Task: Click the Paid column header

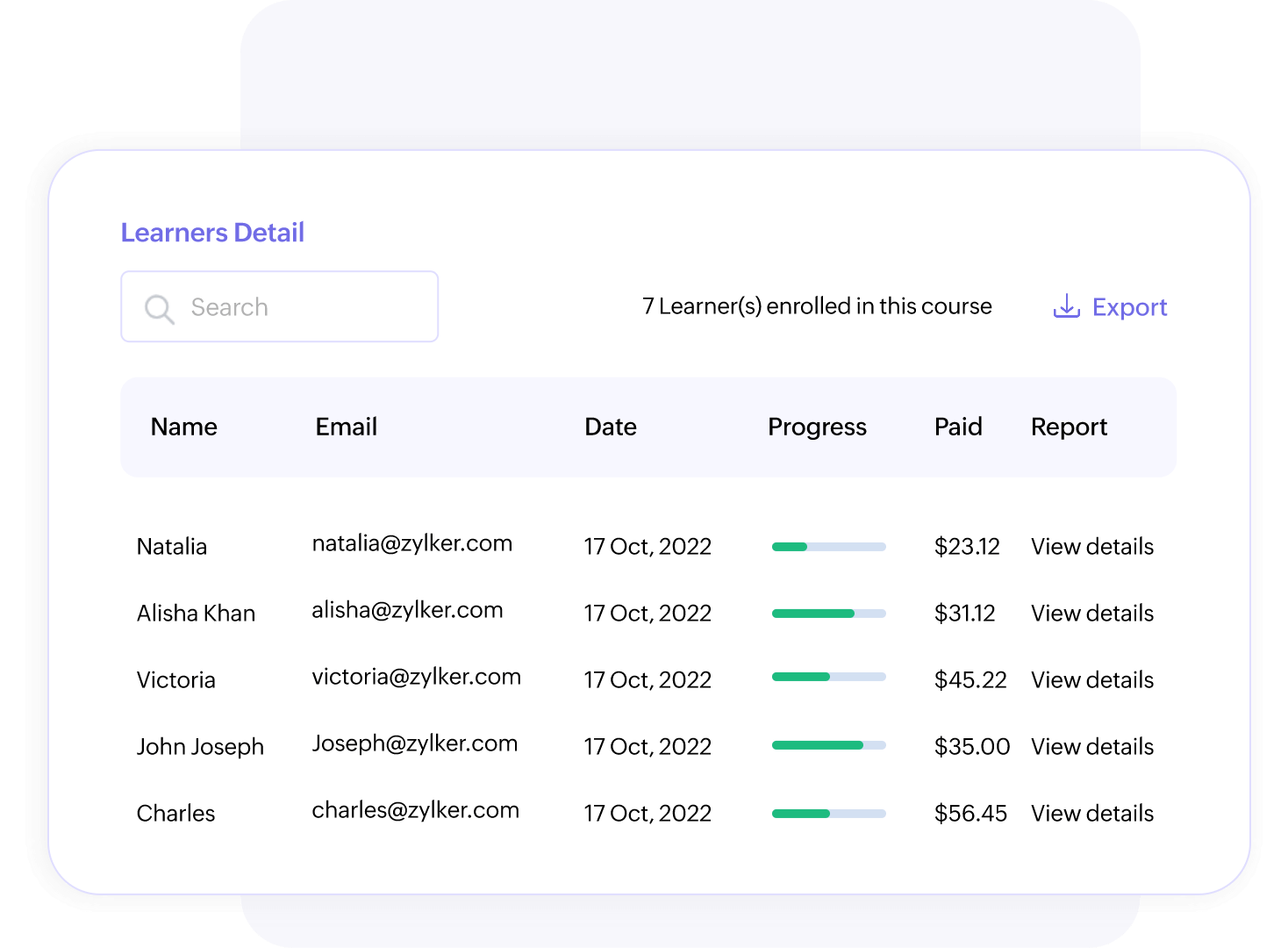Action: point(958,427)
